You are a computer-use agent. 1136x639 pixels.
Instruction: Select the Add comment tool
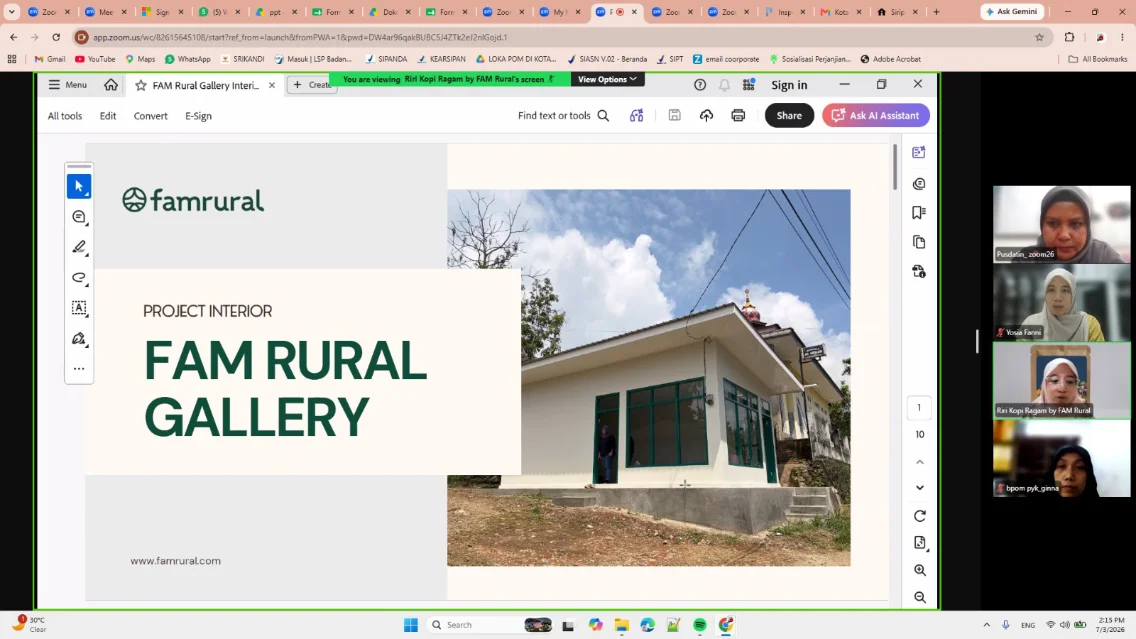[x=79, y=217]
